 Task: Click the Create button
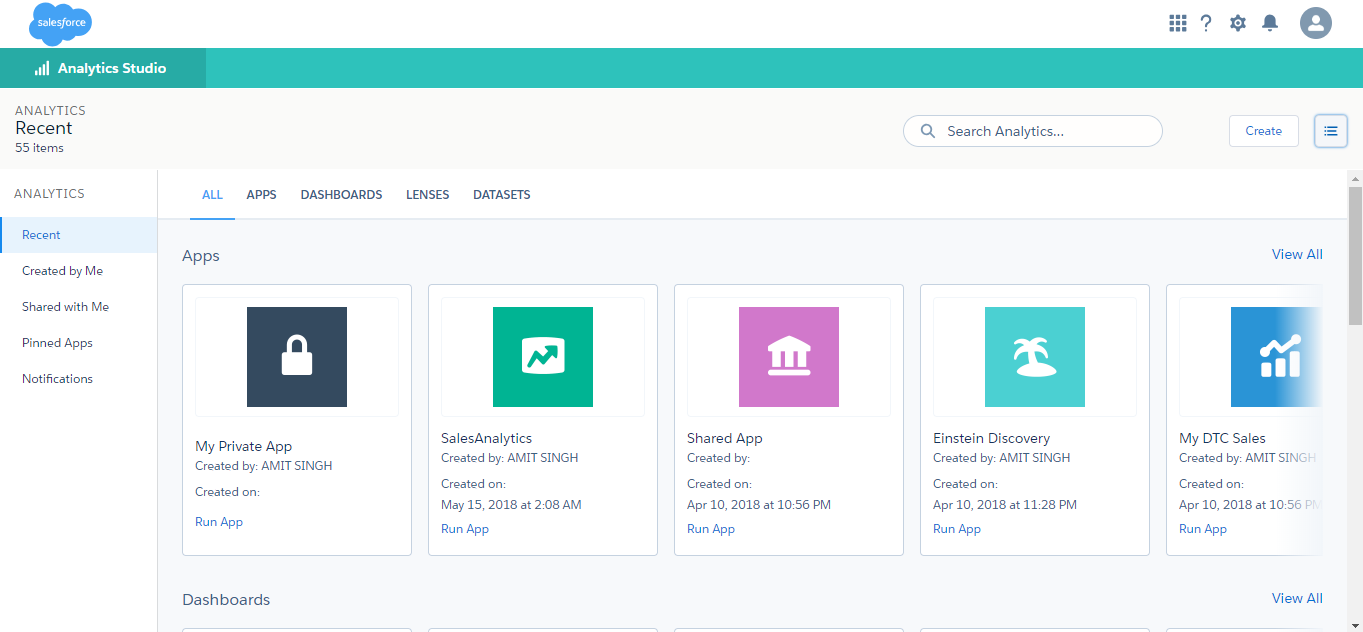[x=1263, y=131]
